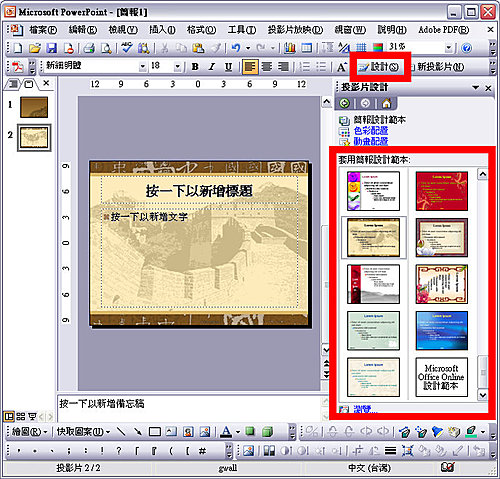Image resolution: width=500 pixels, height=479 pixels.
Task: Open the AutoShapes dropdown
Action: [84, 432]
